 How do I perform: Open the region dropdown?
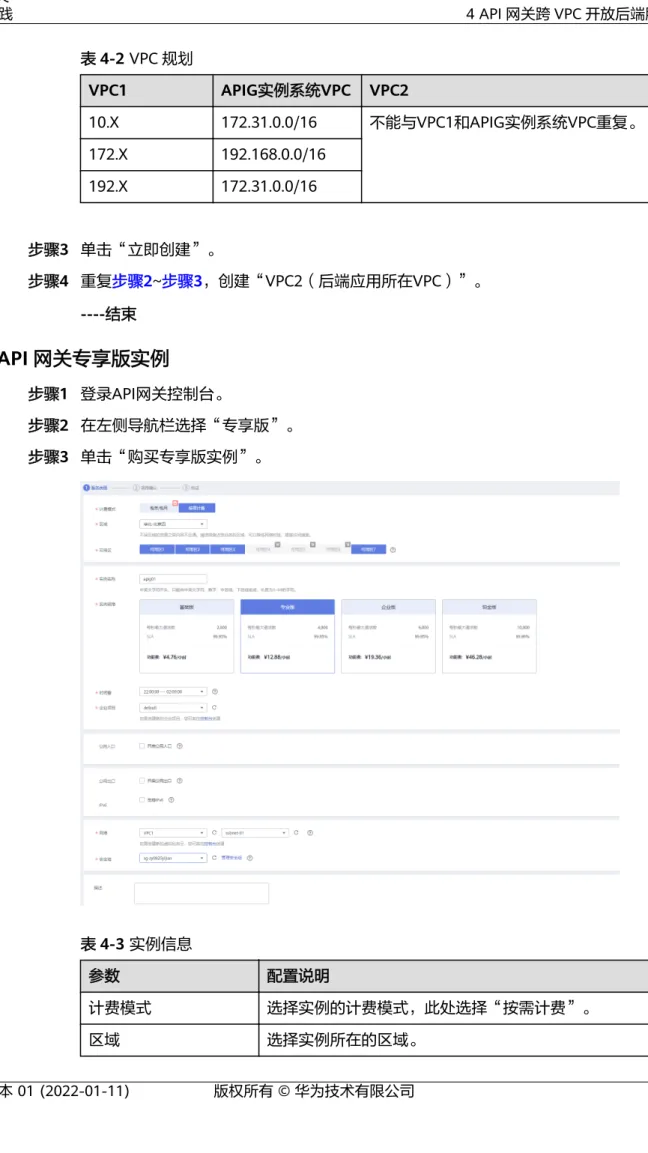tap(173, 524)
